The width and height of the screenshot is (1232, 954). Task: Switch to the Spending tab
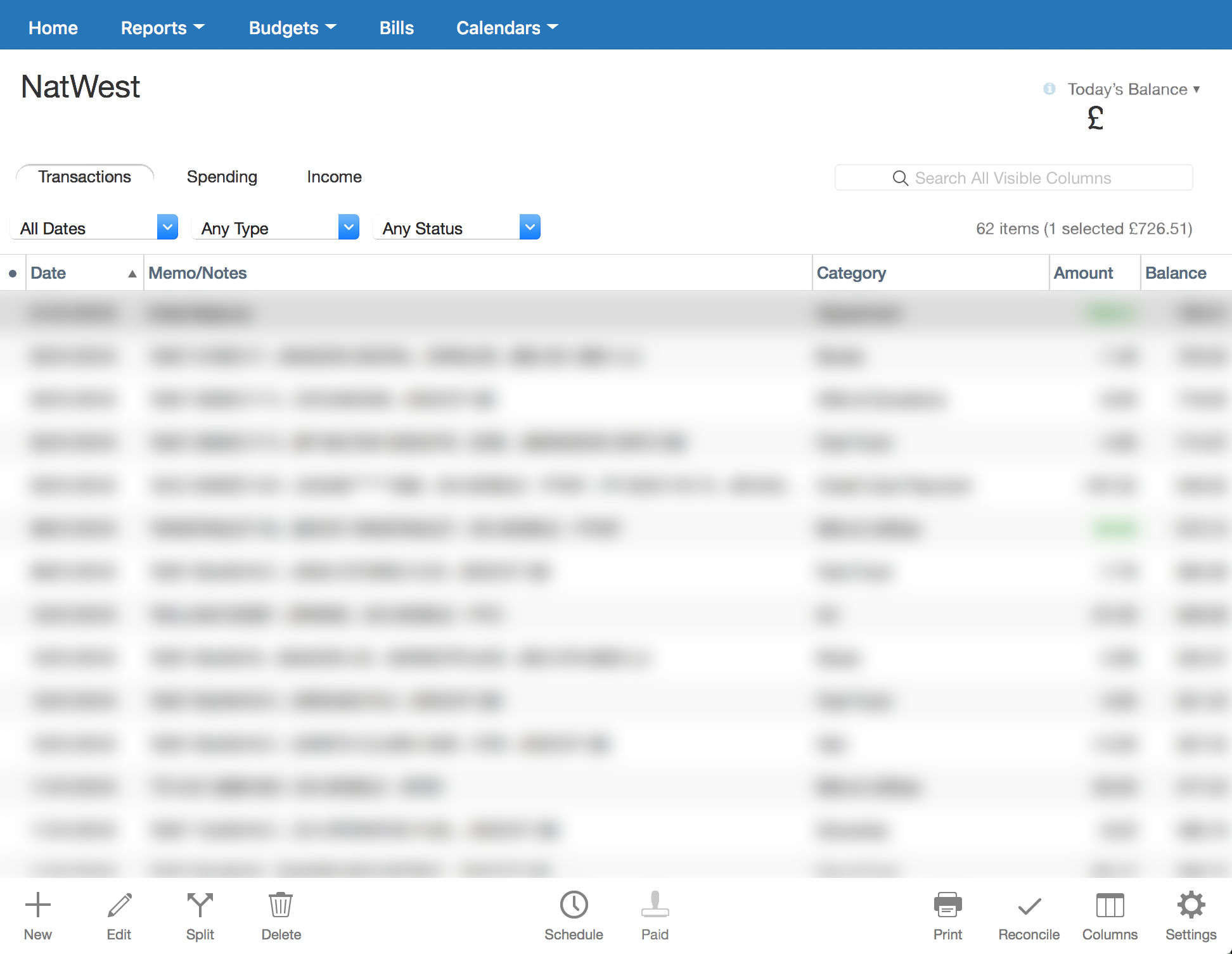[222, 177]
